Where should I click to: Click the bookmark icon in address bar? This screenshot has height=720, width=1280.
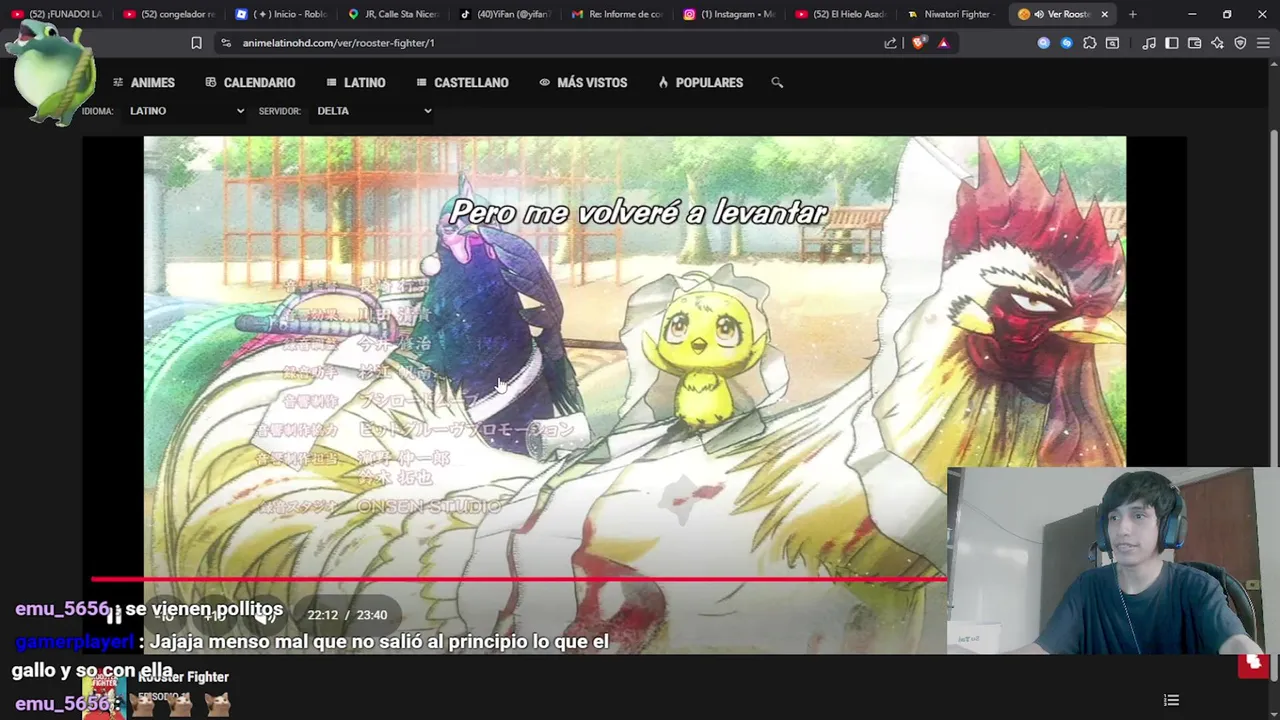click(x=196, y=43)
